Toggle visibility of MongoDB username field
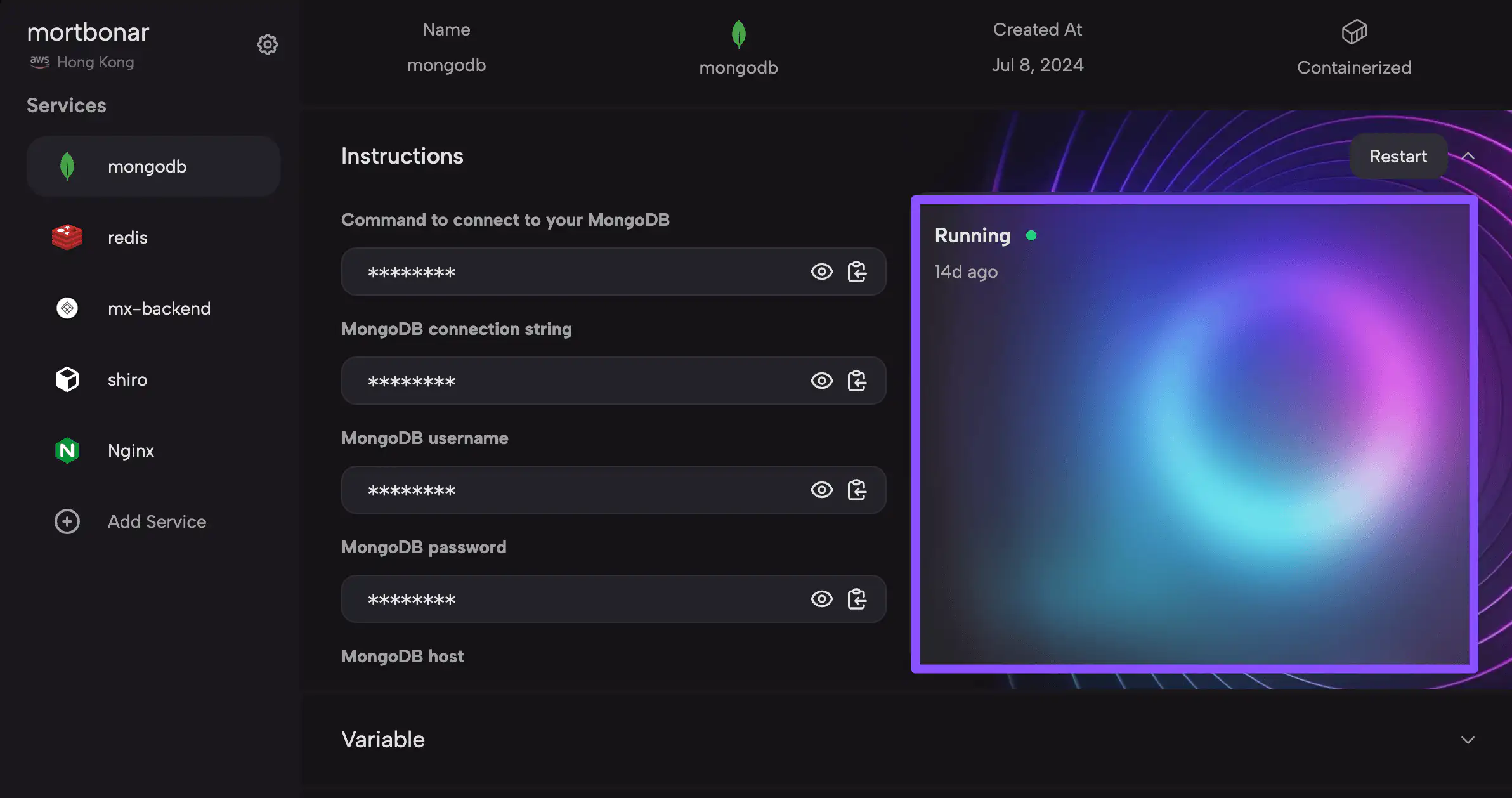1512x798 pixels. (821, 489)
